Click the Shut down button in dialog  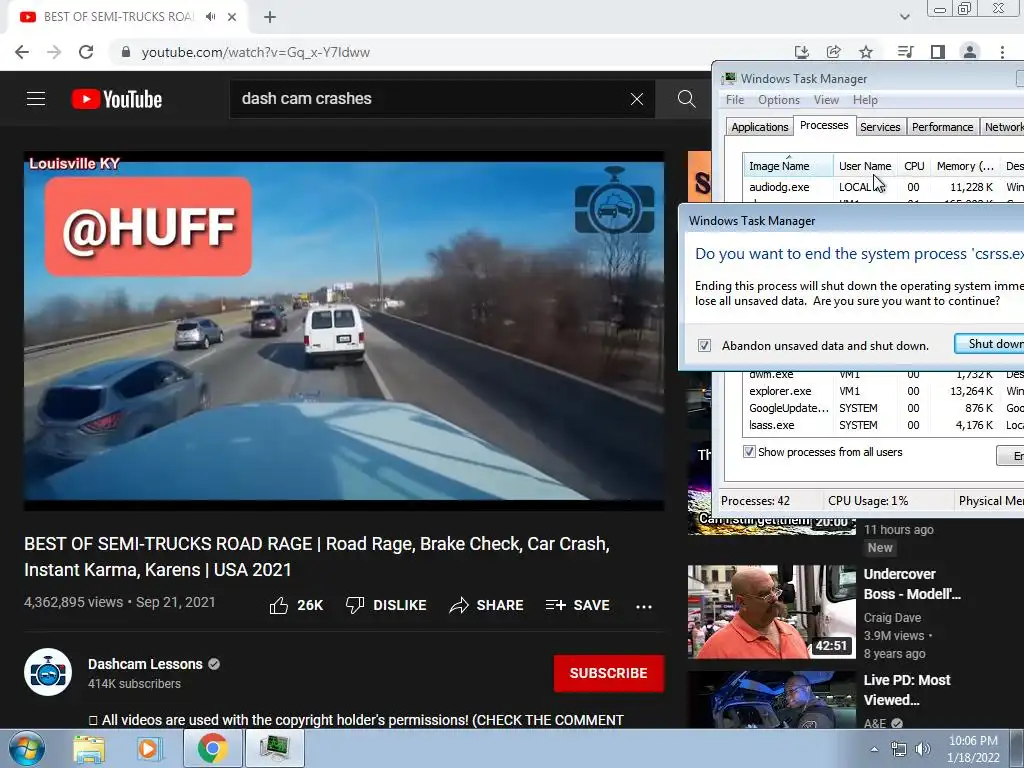pos(989,344)
